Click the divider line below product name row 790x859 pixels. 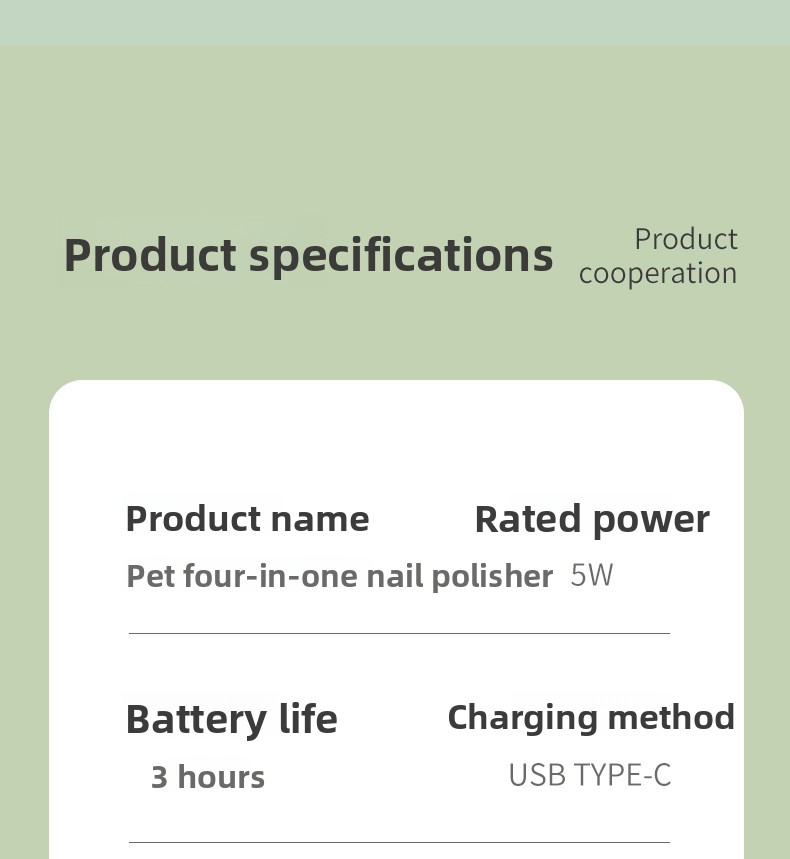(399, 633)
